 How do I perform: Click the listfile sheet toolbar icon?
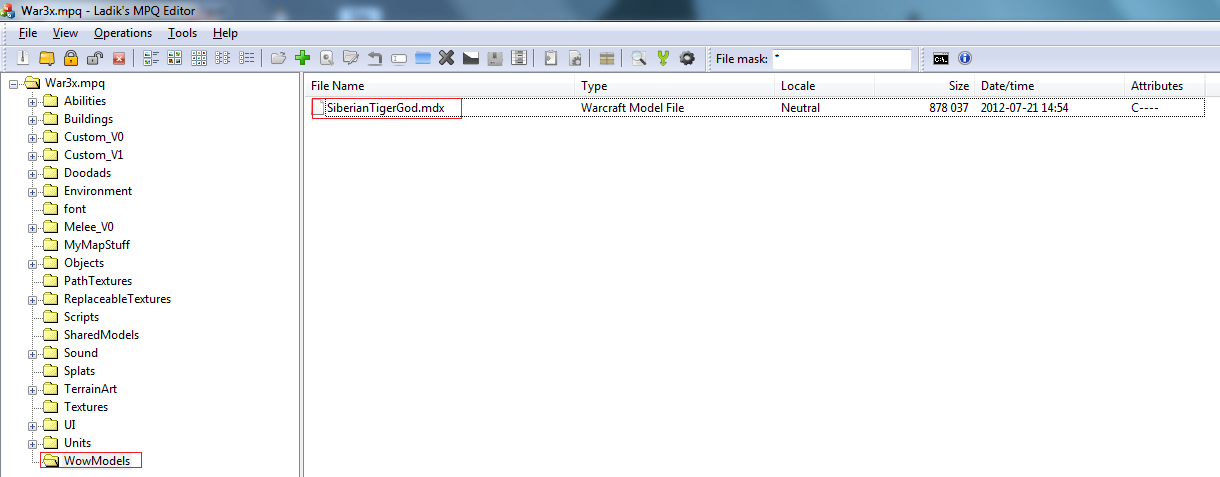pos(518,59)
